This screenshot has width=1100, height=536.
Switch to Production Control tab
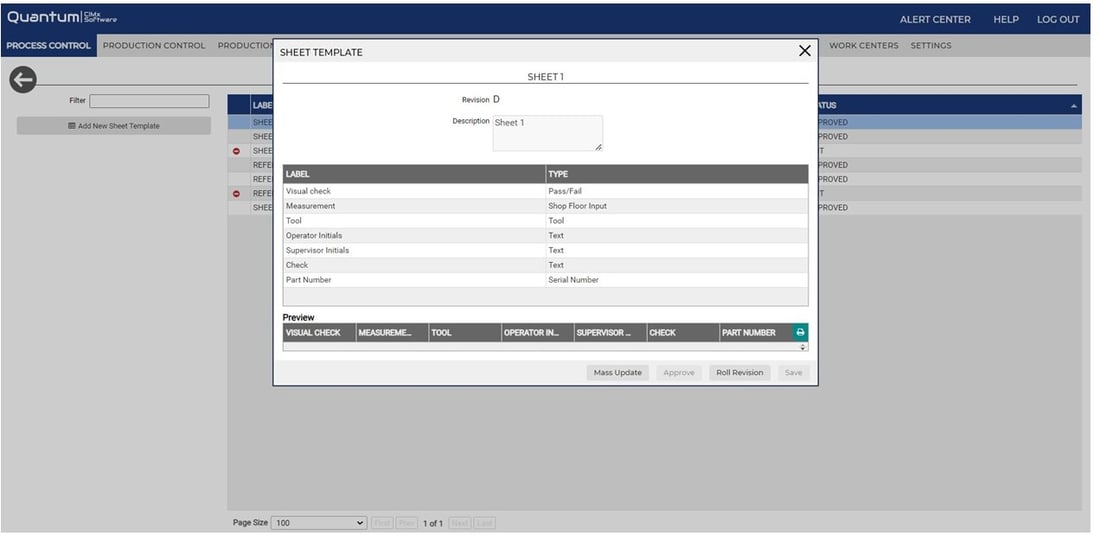coord(154,45)
